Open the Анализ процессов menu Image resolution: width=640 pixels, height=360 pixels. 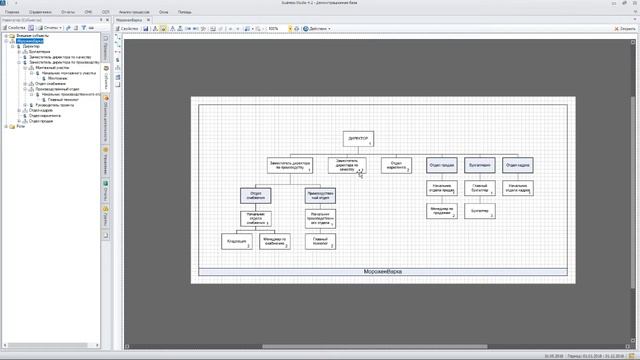(134, 12)
